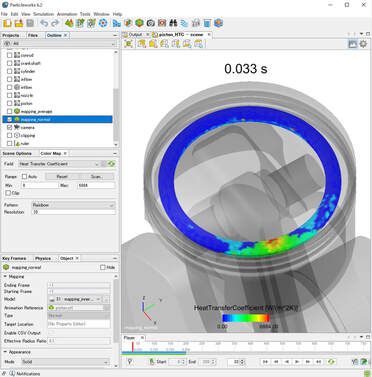372x377 pixels.
Task: Click the binoculars toolbar icon
Action: coord(173,23)
